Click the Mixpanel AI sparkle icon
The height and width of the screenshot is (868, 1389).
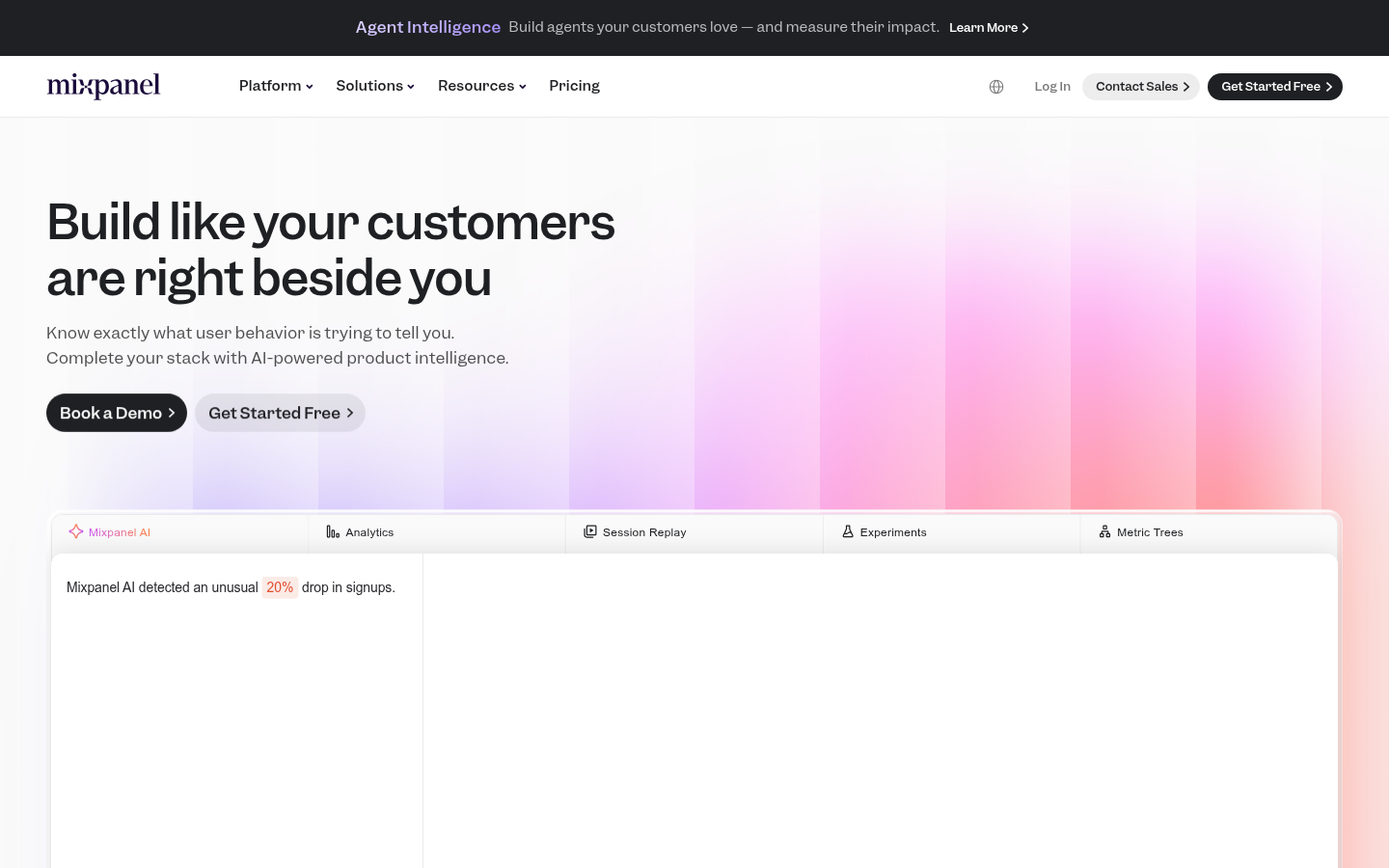pos(76,531)
